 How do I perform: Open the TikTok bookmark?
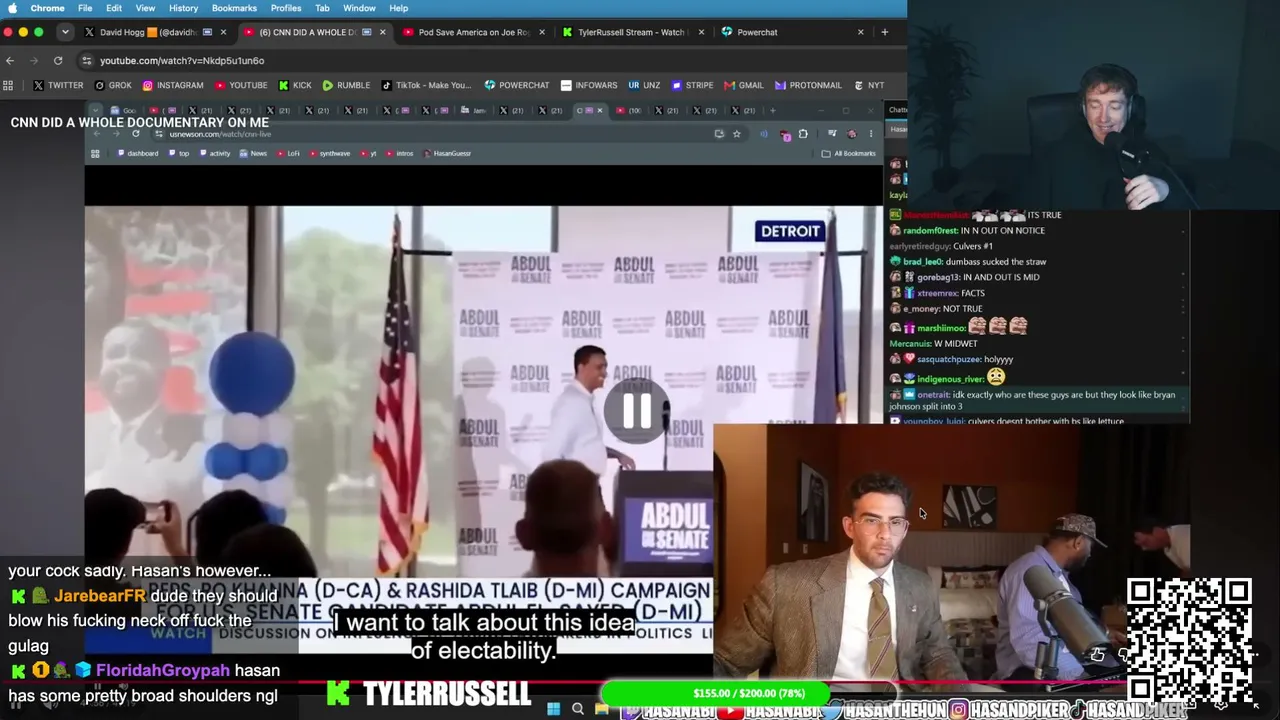(x=426, y=85)
